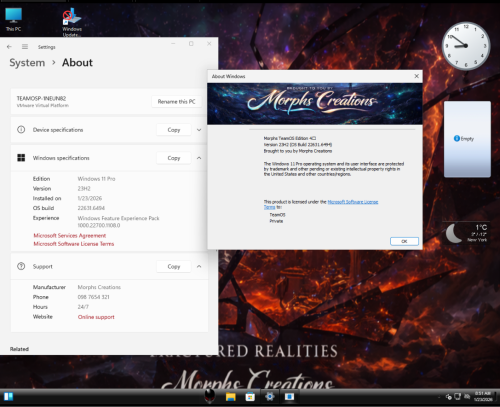Open Microsoft Software License Terms in Settings
Image resolution: width=500 pixels, height=407 pixels.
pos(74,244)
